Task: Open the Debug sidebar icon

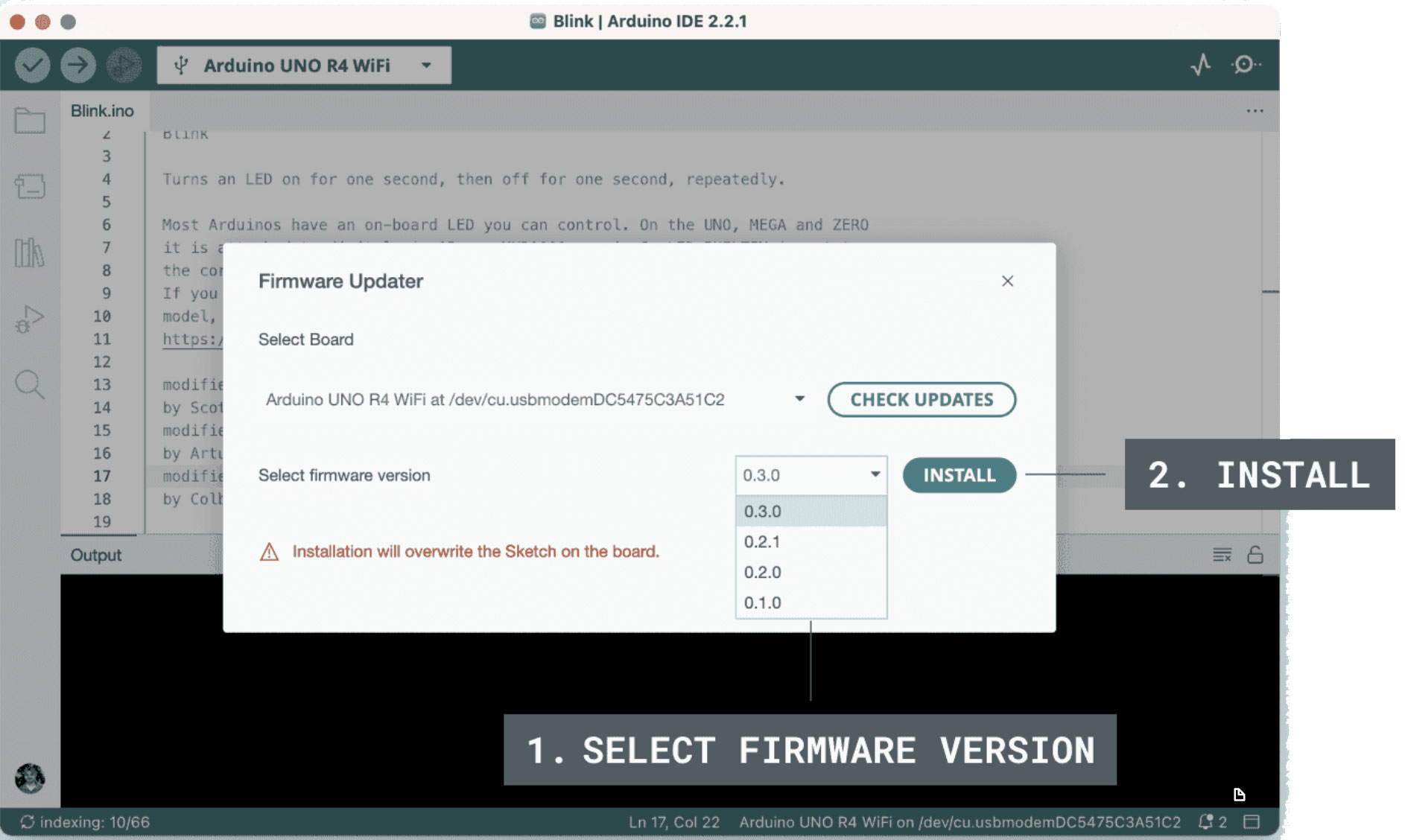Action: click(x=30, y=319)
